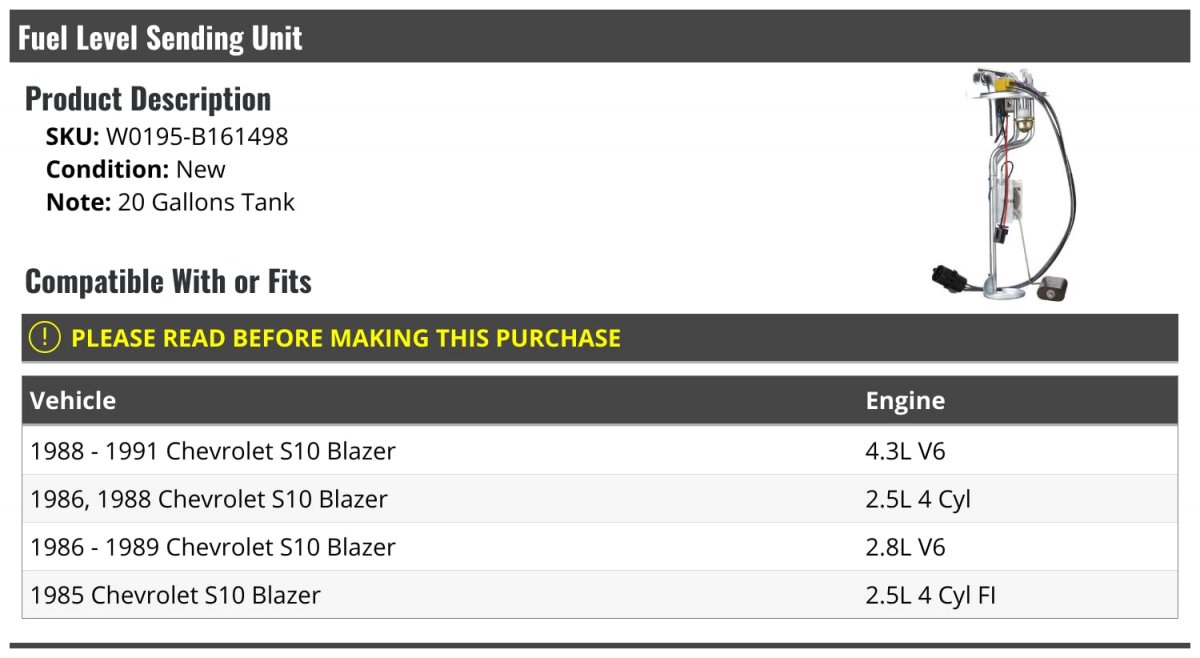Click the 2.5L 4 Cyl engine cell

pos(918,499)
